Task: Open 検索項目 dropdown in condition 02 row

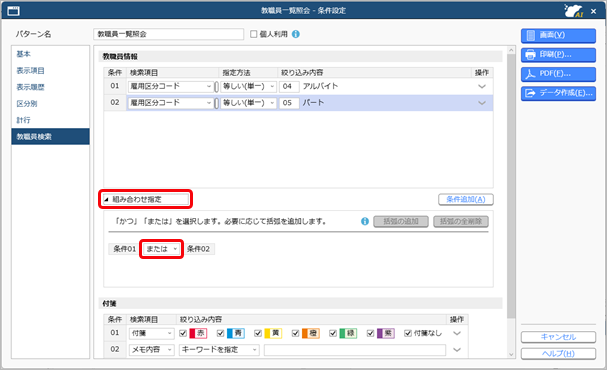Action: (170, 103)
